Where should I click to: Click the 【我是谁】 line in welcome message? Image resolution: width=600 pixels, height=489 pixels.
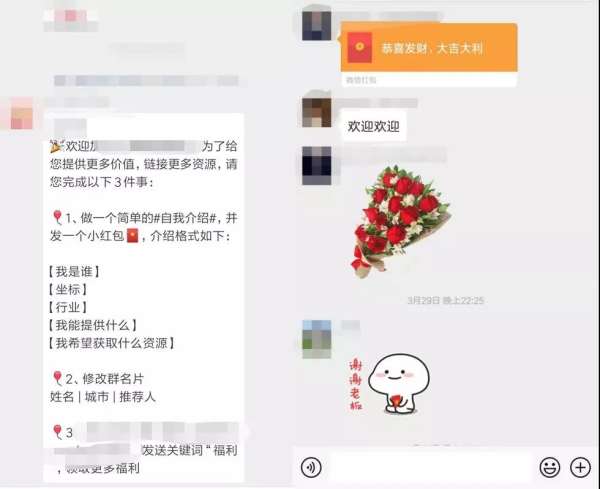coord(74,272)
